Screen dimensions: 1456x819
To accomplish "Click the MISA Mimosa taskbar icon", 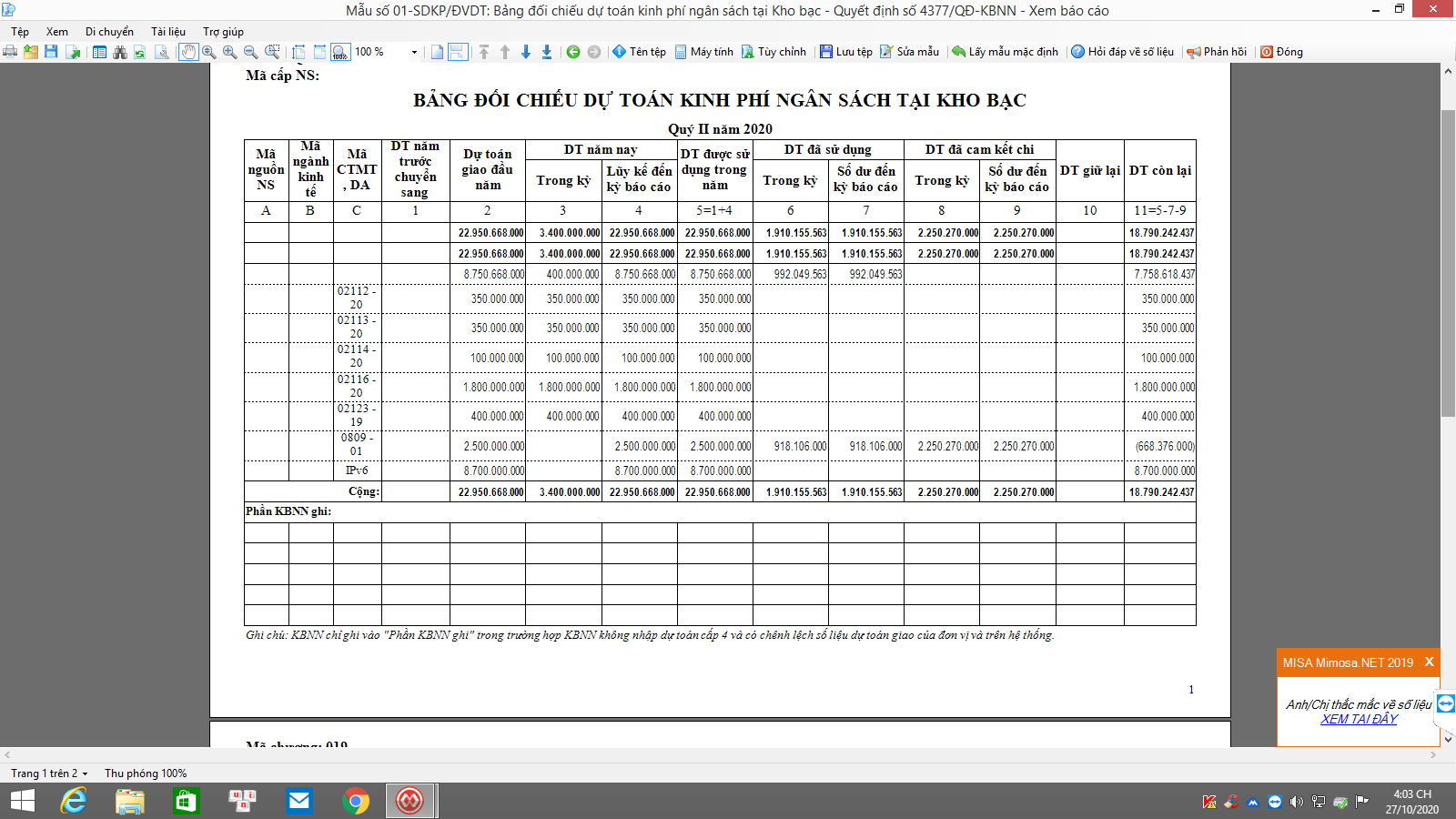I will tap(410, 801).
